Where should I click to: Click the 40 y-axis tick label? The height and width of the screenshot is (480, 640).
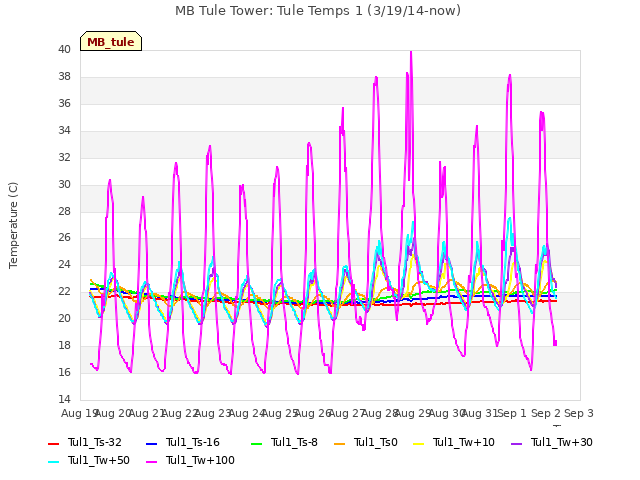pyautogui.click(x=64, y=50)
